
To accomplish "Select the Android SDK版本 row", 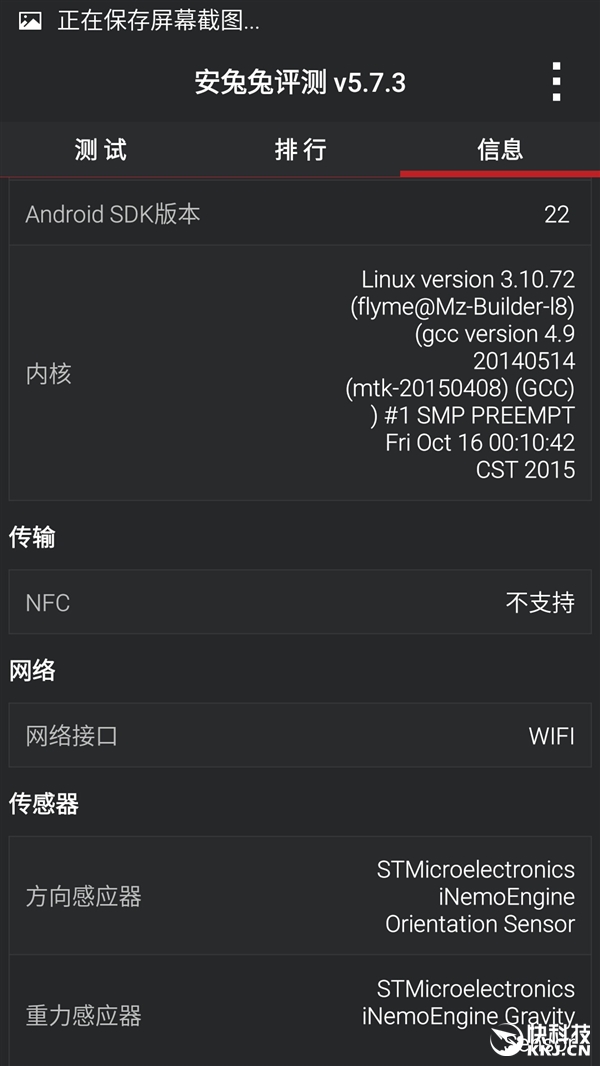I will [x=300, y=213].
